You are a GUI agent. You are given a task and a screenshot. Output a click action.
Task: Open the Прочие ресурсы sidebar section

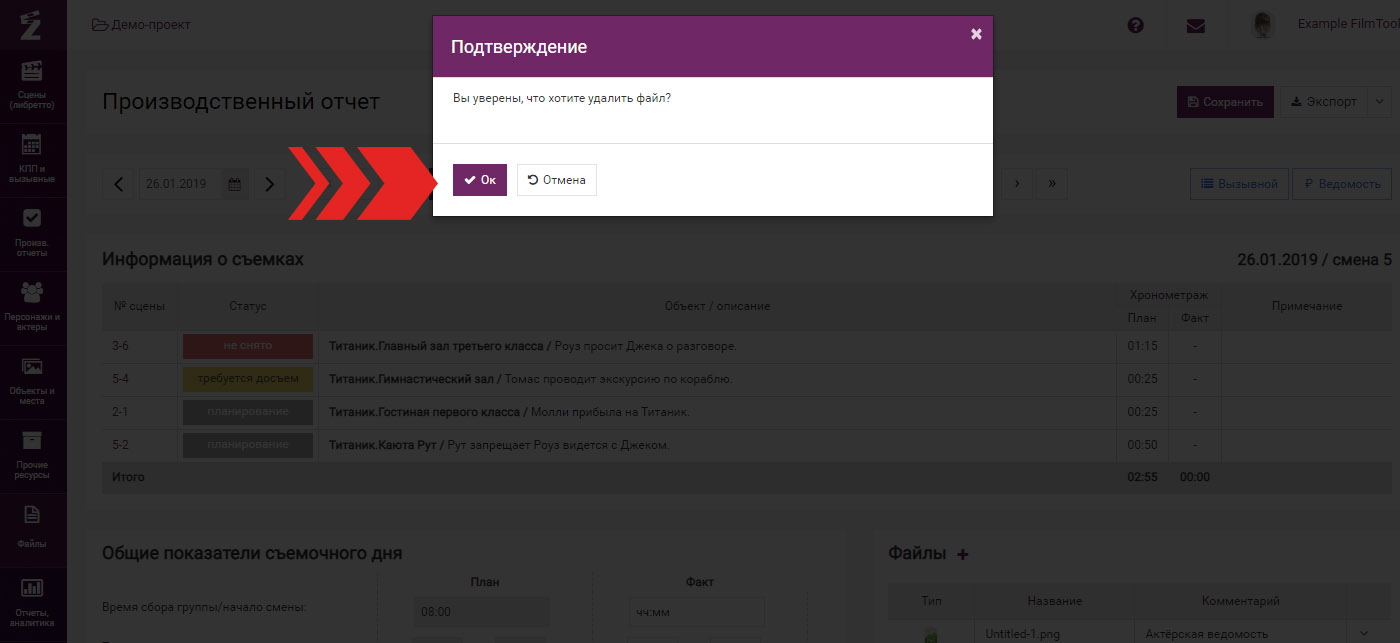click(33, 455)
